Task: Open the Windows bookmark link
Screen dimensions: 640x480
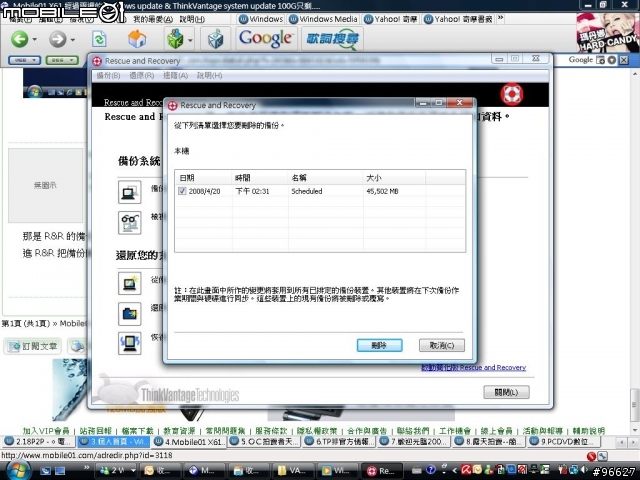Action: [261, 19]
